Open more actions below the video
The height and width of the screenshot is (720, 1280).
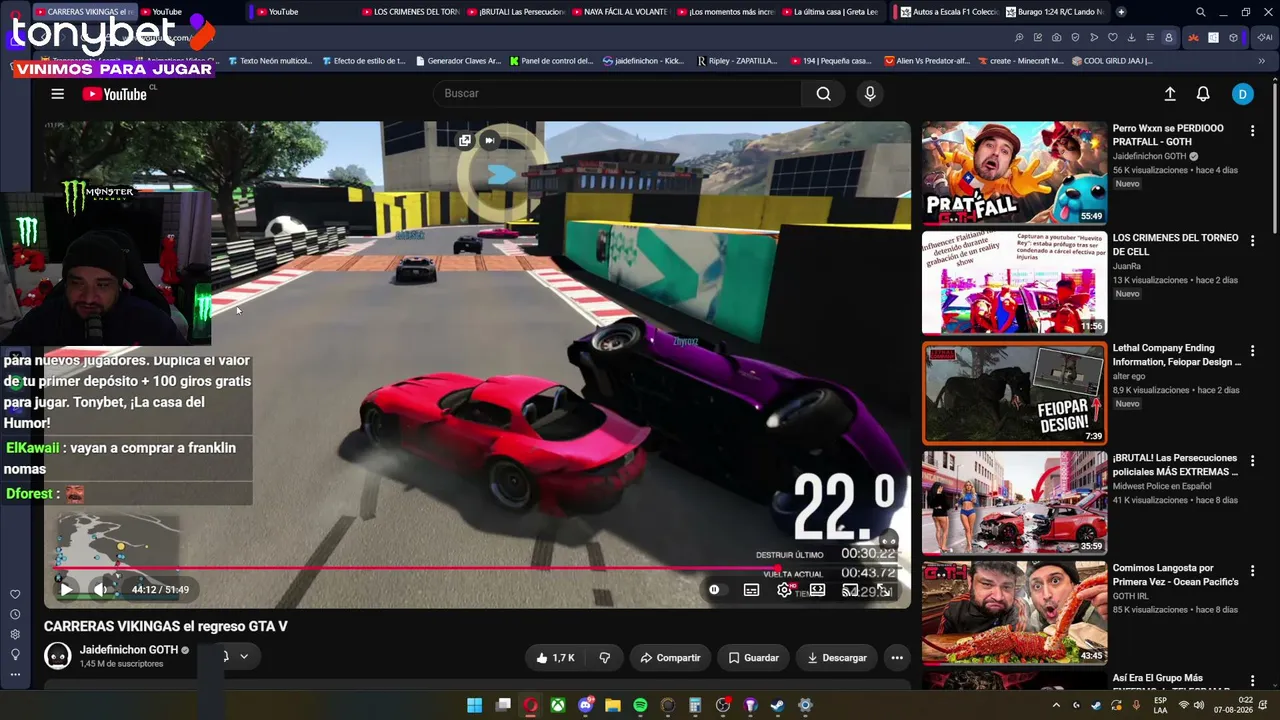897,658
